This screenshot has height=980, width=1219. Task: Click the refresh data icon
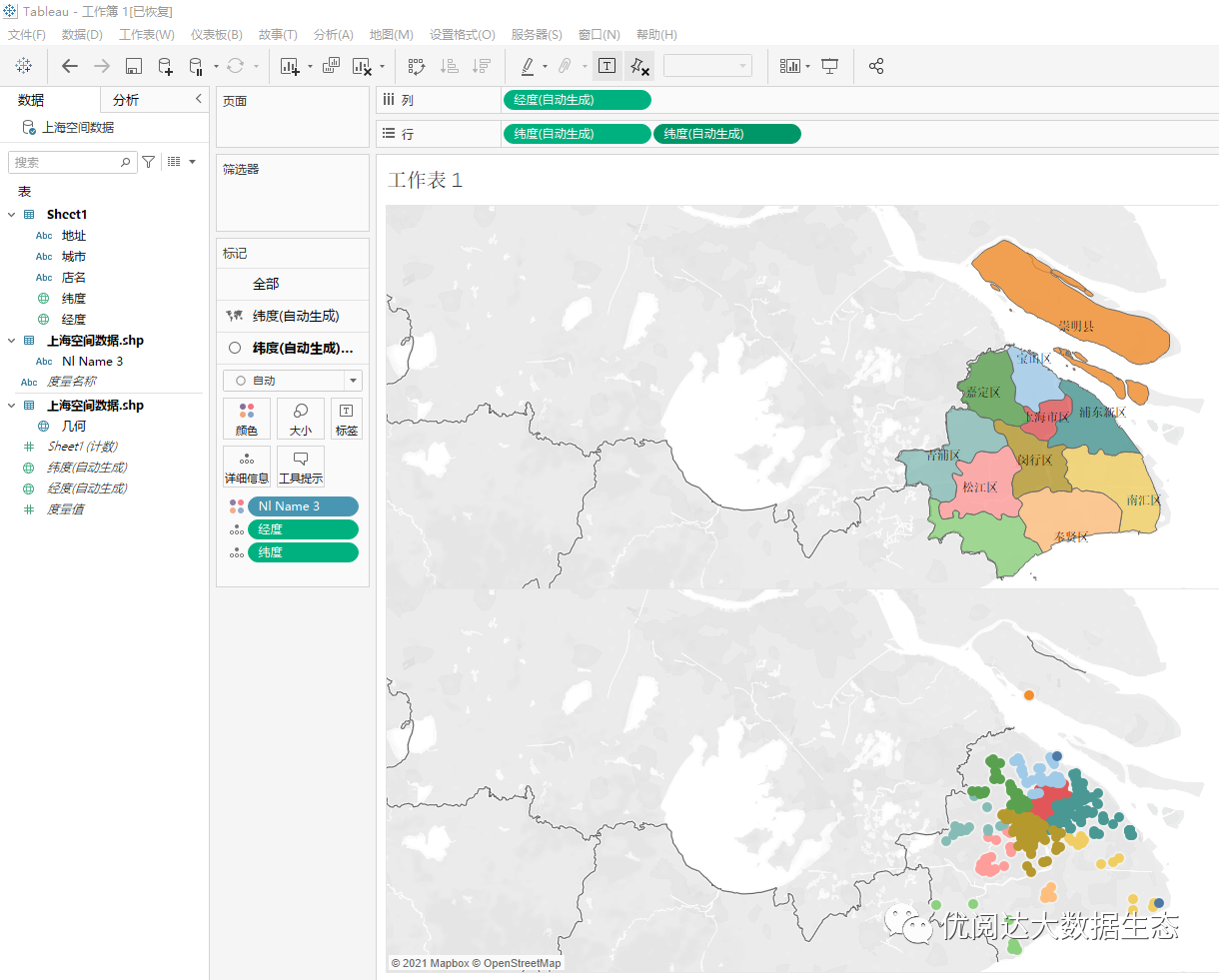pos(235,66)
